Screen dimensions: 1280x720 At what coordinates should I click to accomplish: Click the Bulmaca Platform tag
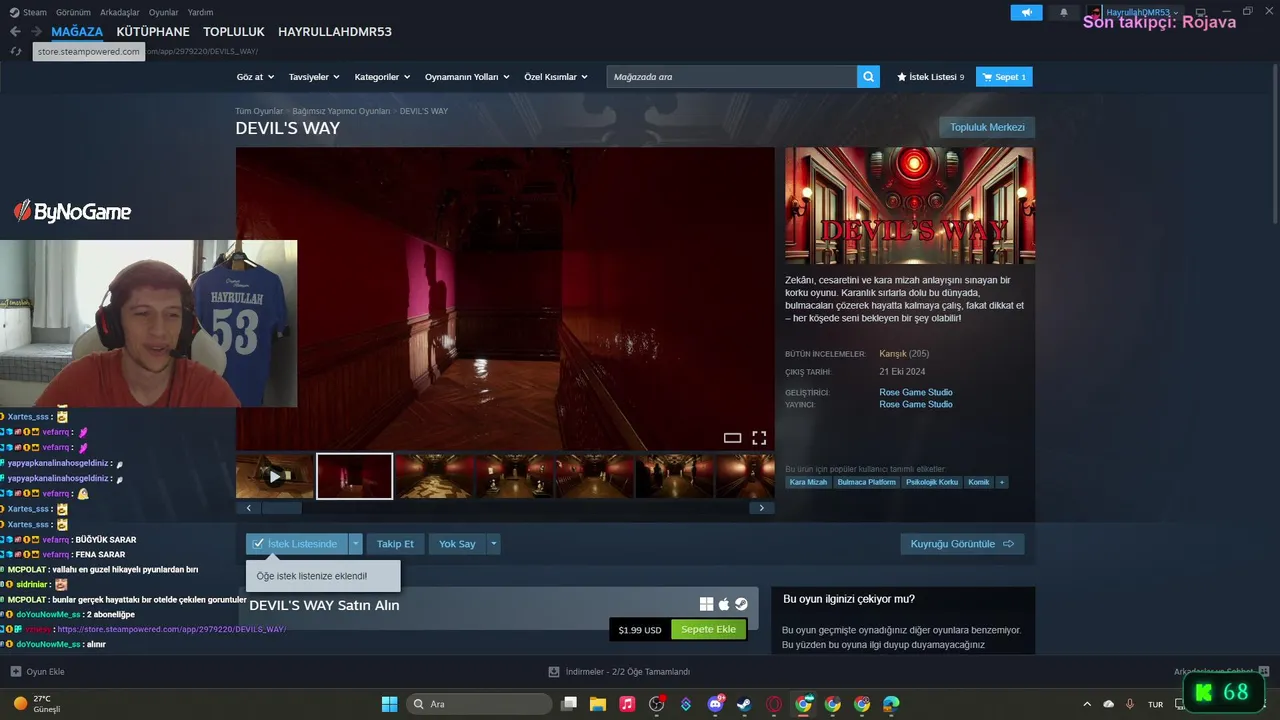pyautogui.click(x=866, y=482)
